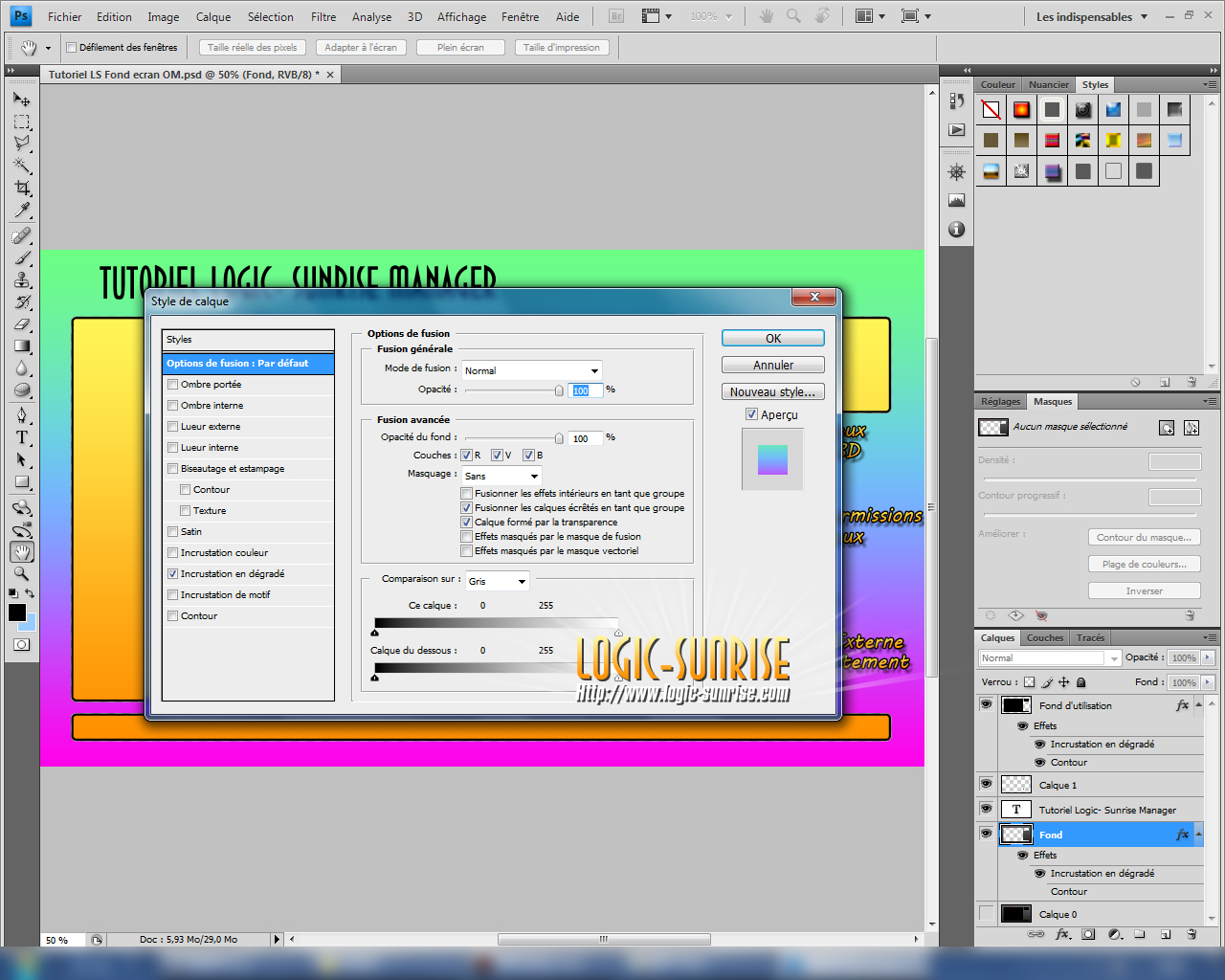Image resolution: width=1225 pixels, height=980 pixels.
Task: Select the Healing Brush tool
Action: (22, 235)
